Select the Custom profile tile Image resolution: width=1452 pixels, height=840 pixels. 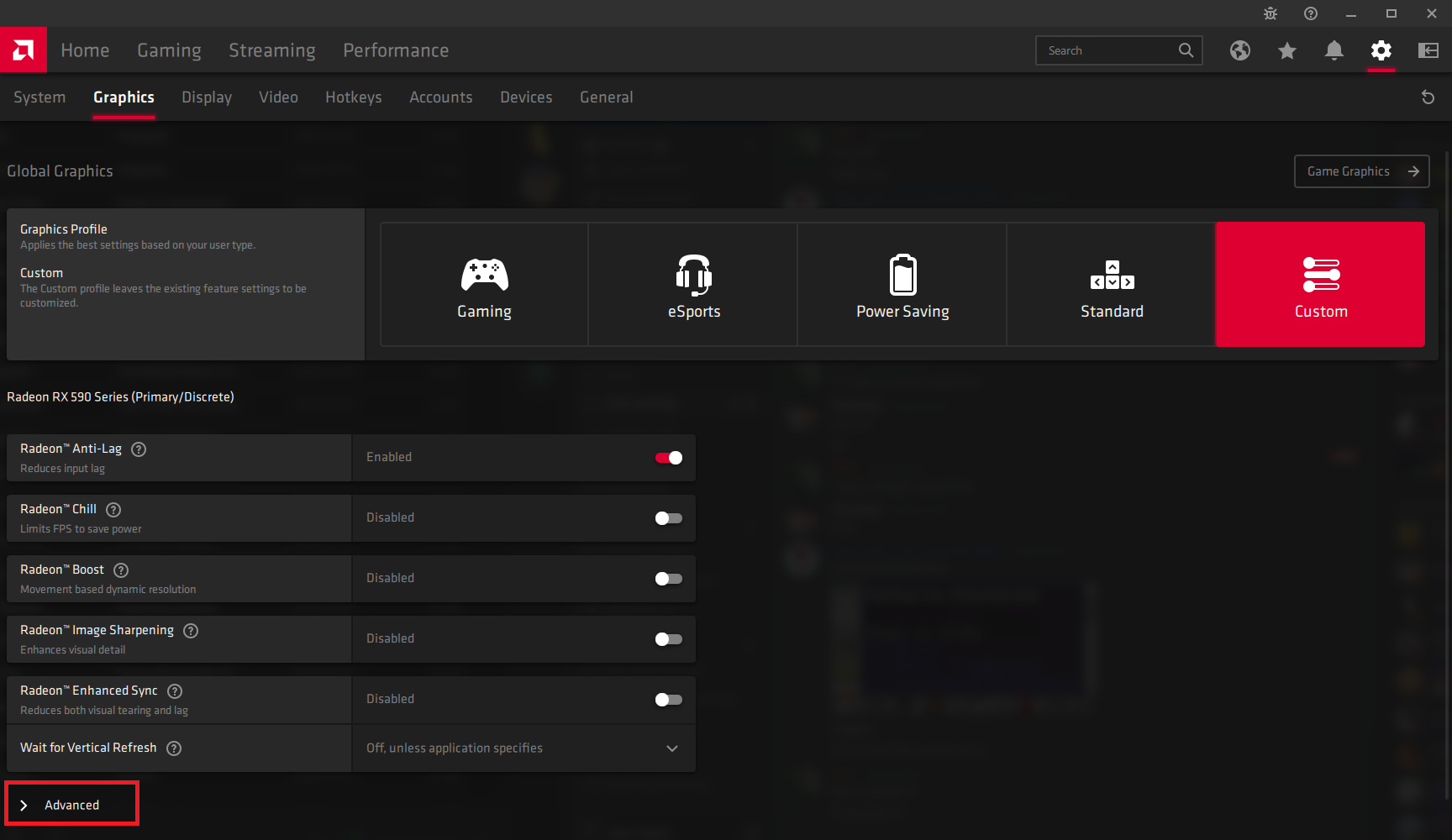(1321, 284)
